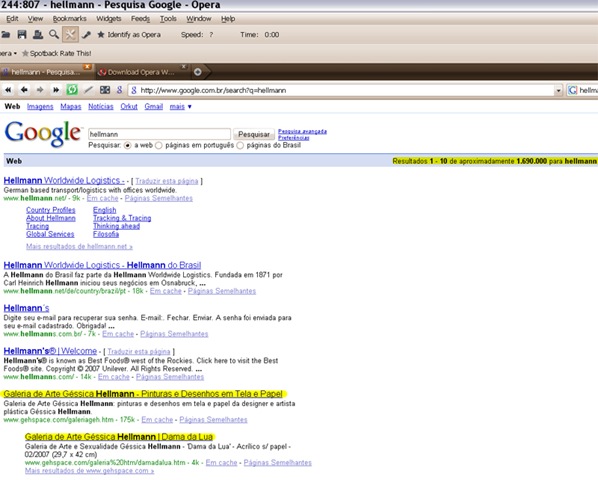Switch to Download Opera tab
The height and width of the screenshot is (480, 598).
140,72
